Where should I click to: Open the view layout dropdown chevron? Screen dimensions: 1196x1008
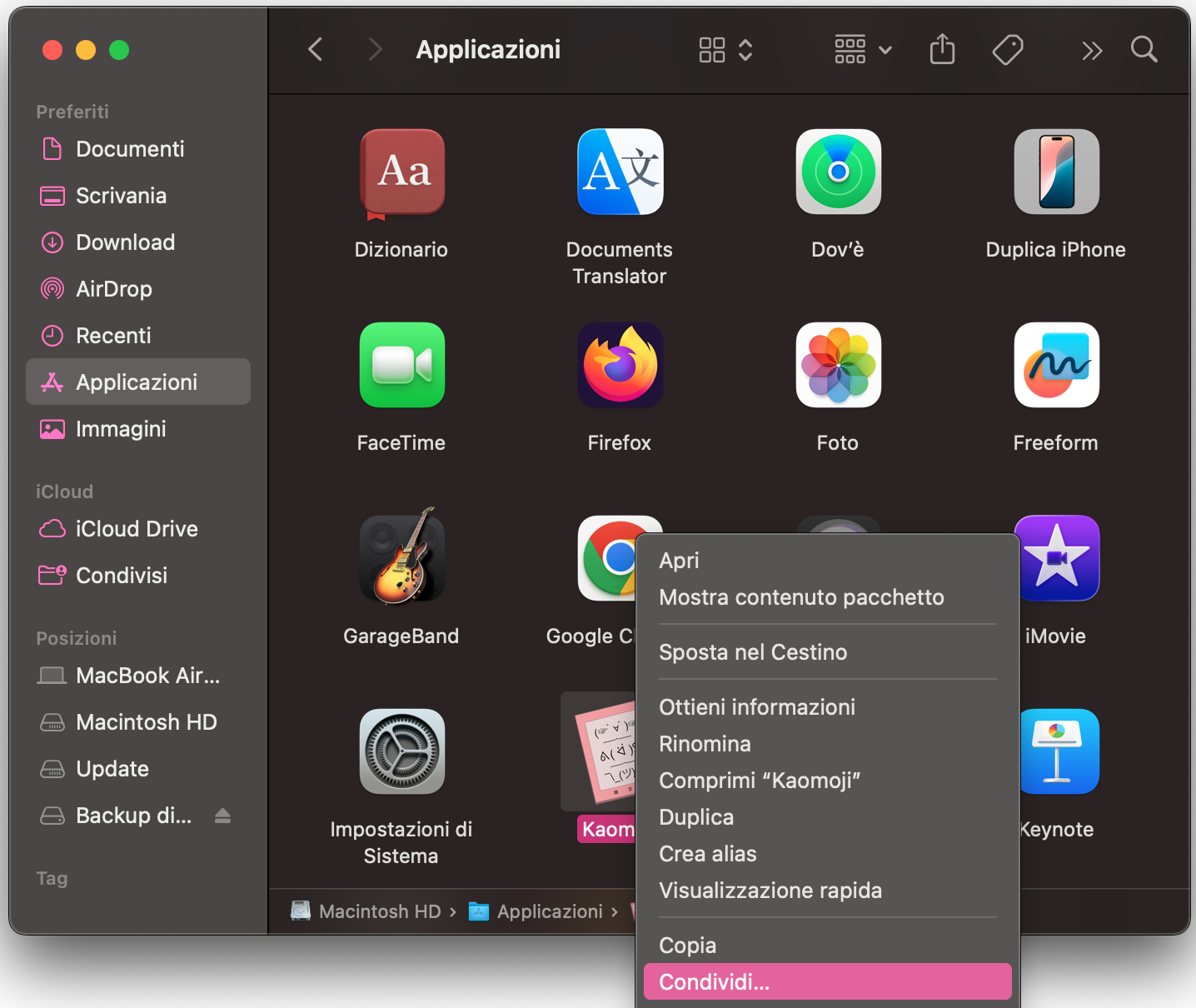pos(745,50)
